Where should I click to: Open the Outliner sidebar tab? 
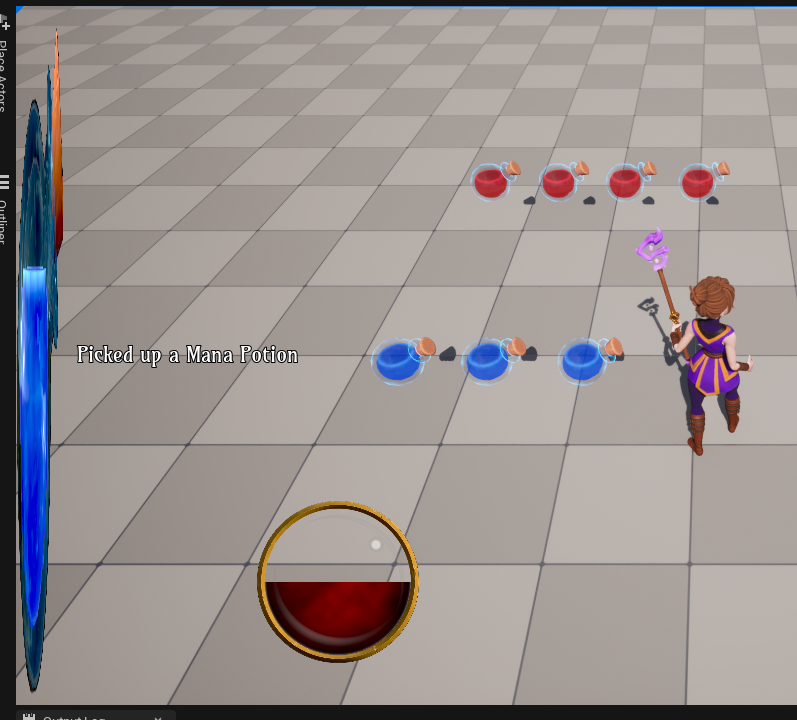click(x=4, y=209)
